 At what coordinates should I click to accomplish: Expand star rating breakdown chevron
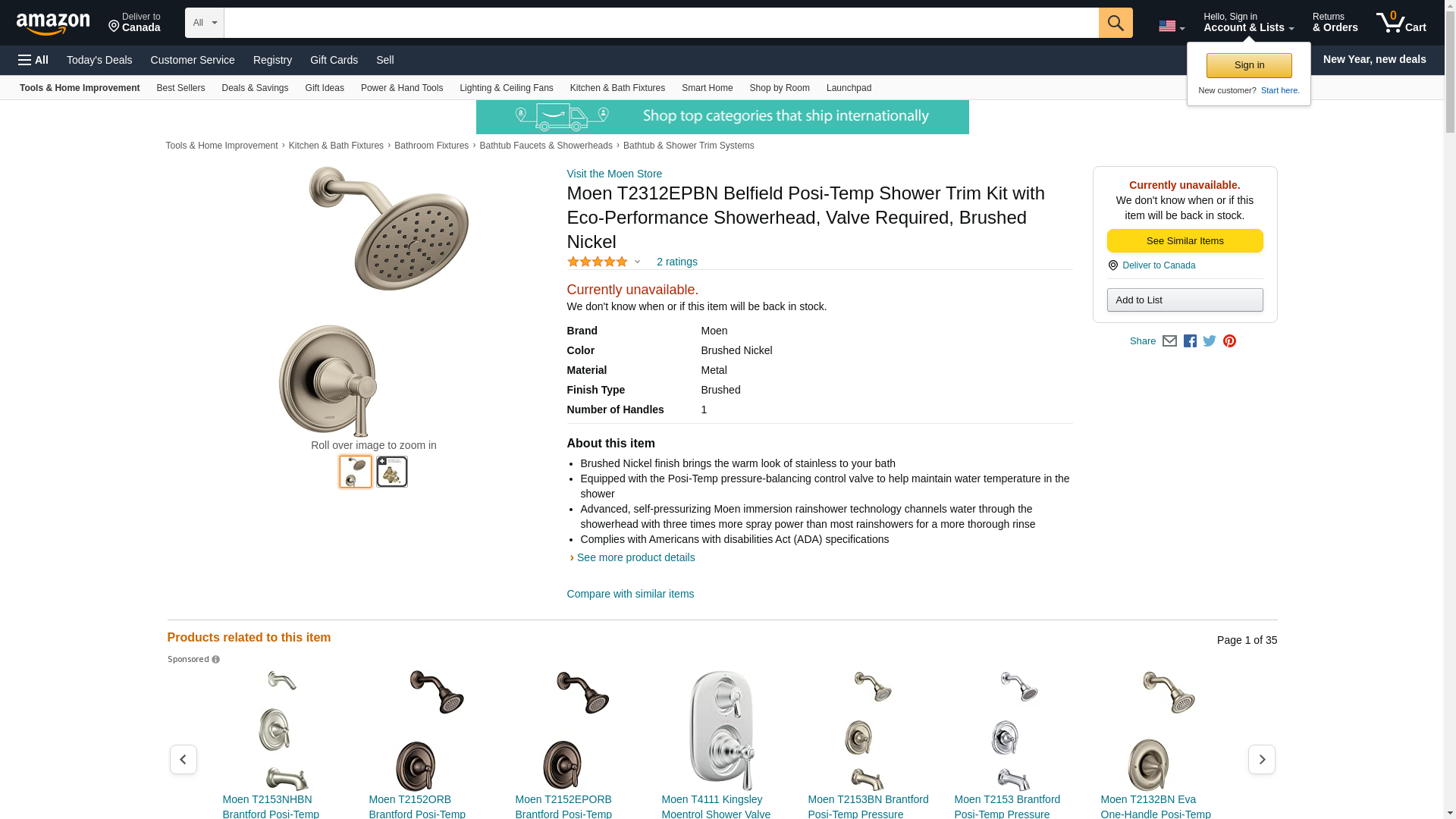(637, 262)
